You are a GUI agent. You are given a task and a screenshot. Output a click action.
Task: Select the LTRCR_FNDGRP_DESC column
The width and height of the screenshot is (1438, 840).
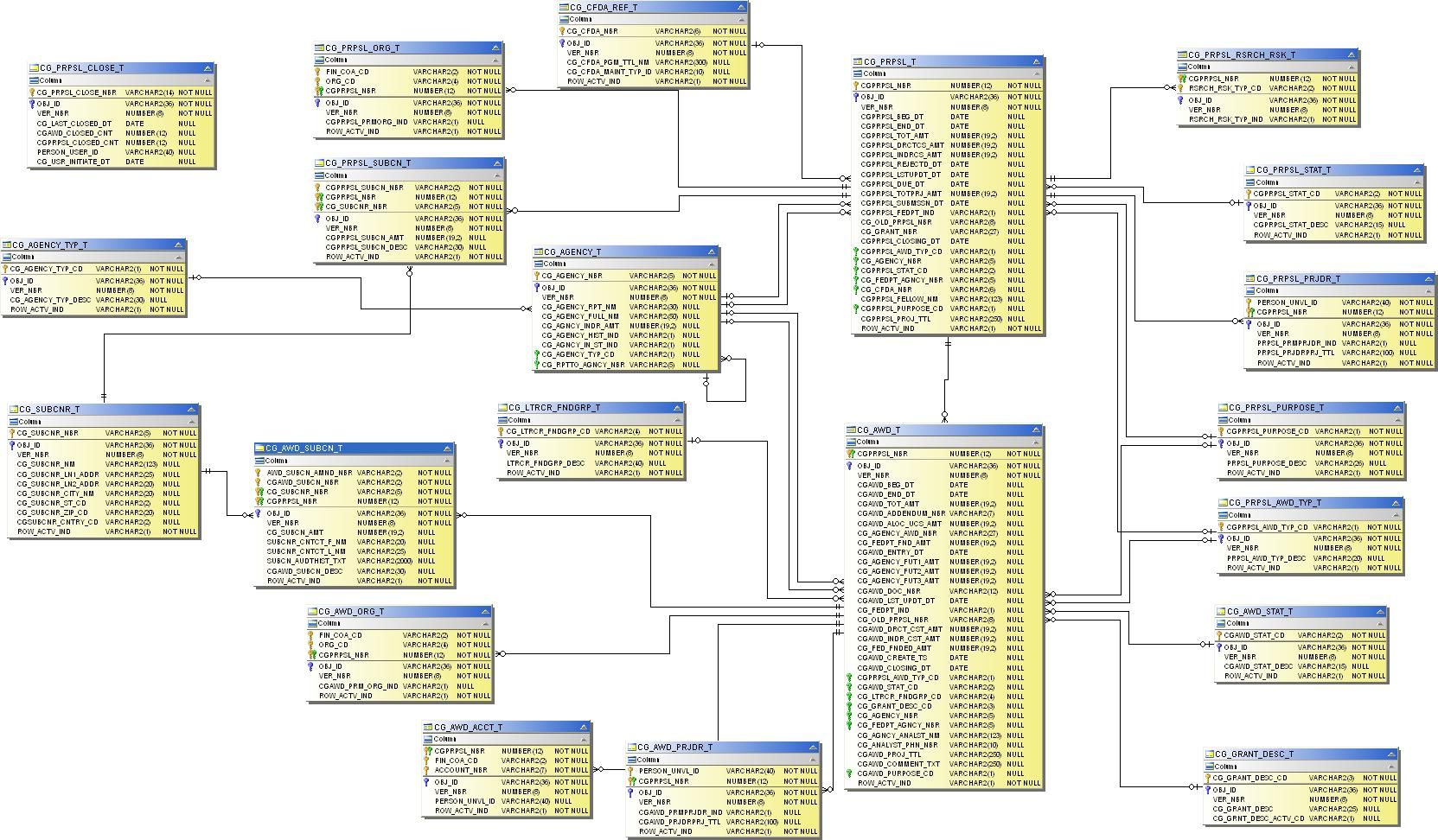coord(591,463)
